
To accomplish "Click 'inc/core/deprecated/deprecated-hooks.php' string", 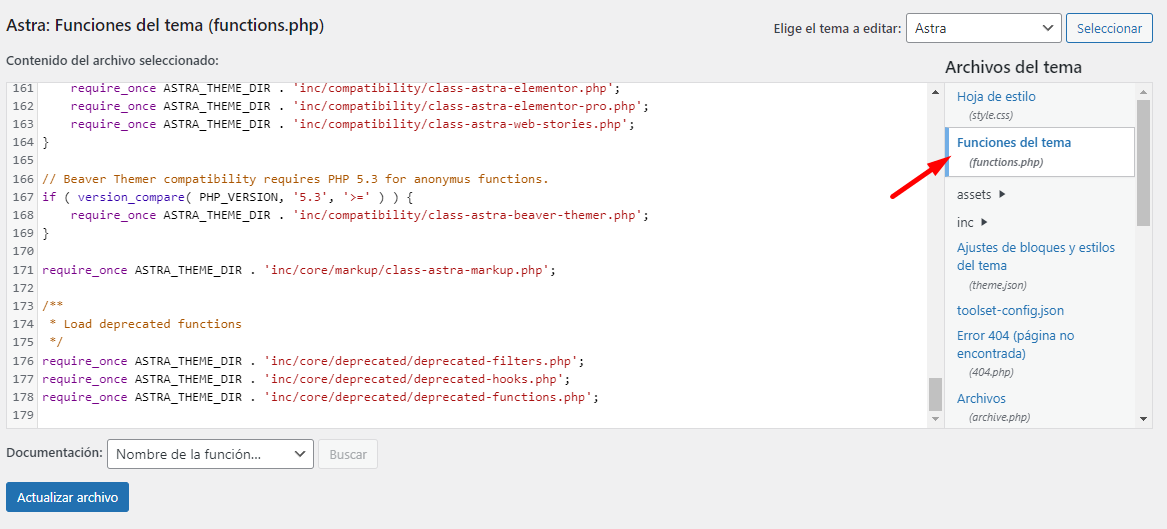I will pyautogui.click(x=412, y=379).
